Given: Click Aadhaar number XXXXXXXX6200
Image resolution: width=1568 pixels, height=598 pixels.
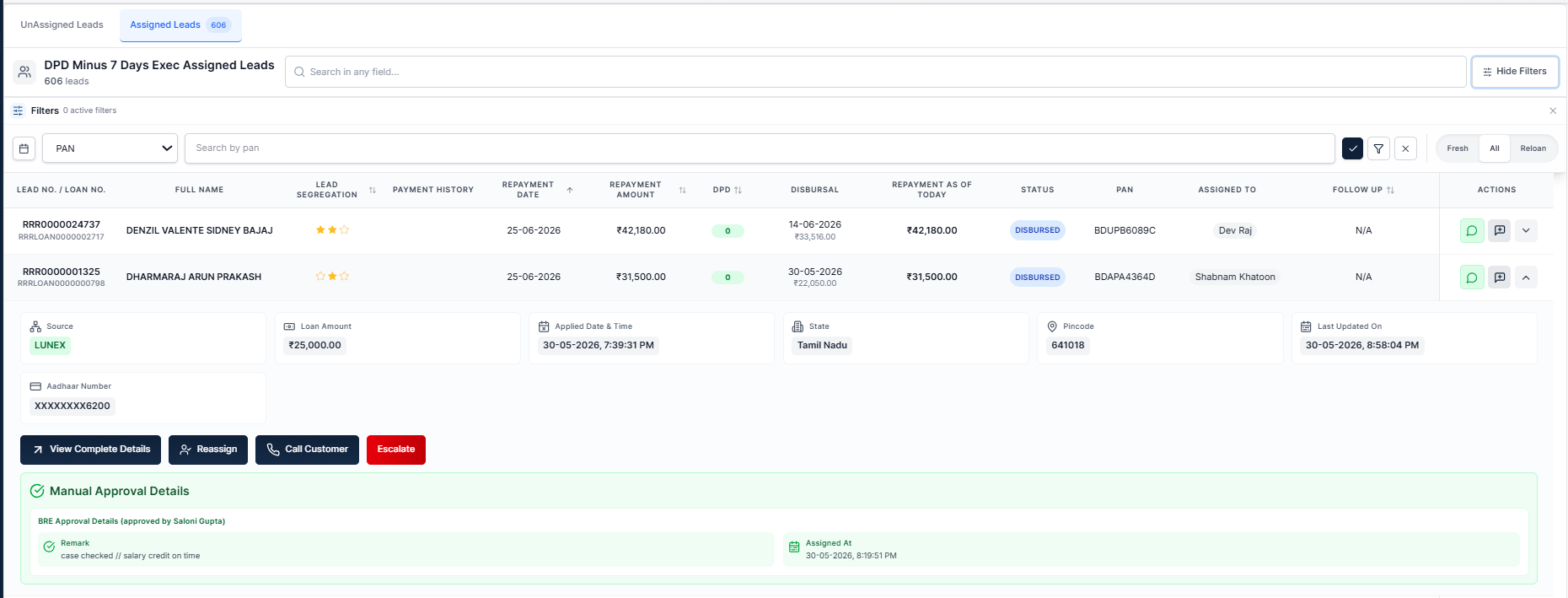Looking at the screenshot, I should 72,406.
